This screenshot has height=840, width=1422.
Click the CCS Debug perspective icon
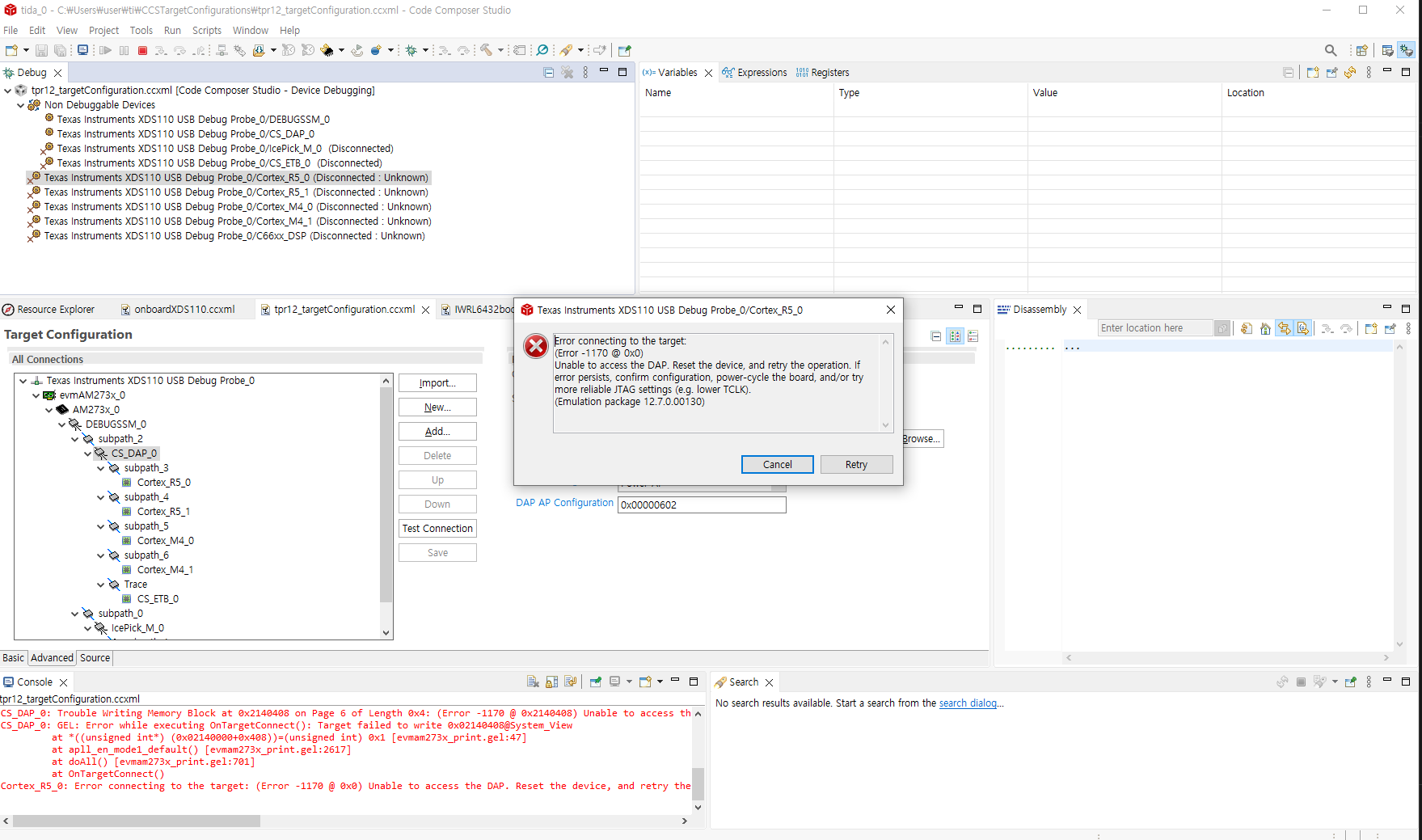pos(1407,50)
